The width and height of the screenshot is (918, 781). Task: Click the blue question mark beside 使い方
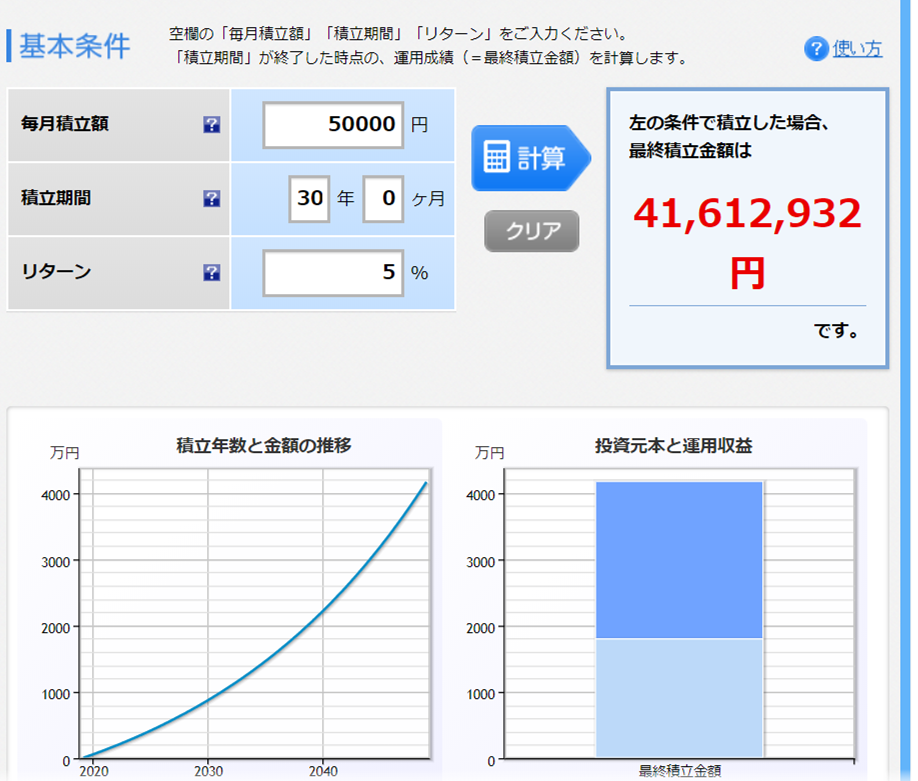[816, 49]
